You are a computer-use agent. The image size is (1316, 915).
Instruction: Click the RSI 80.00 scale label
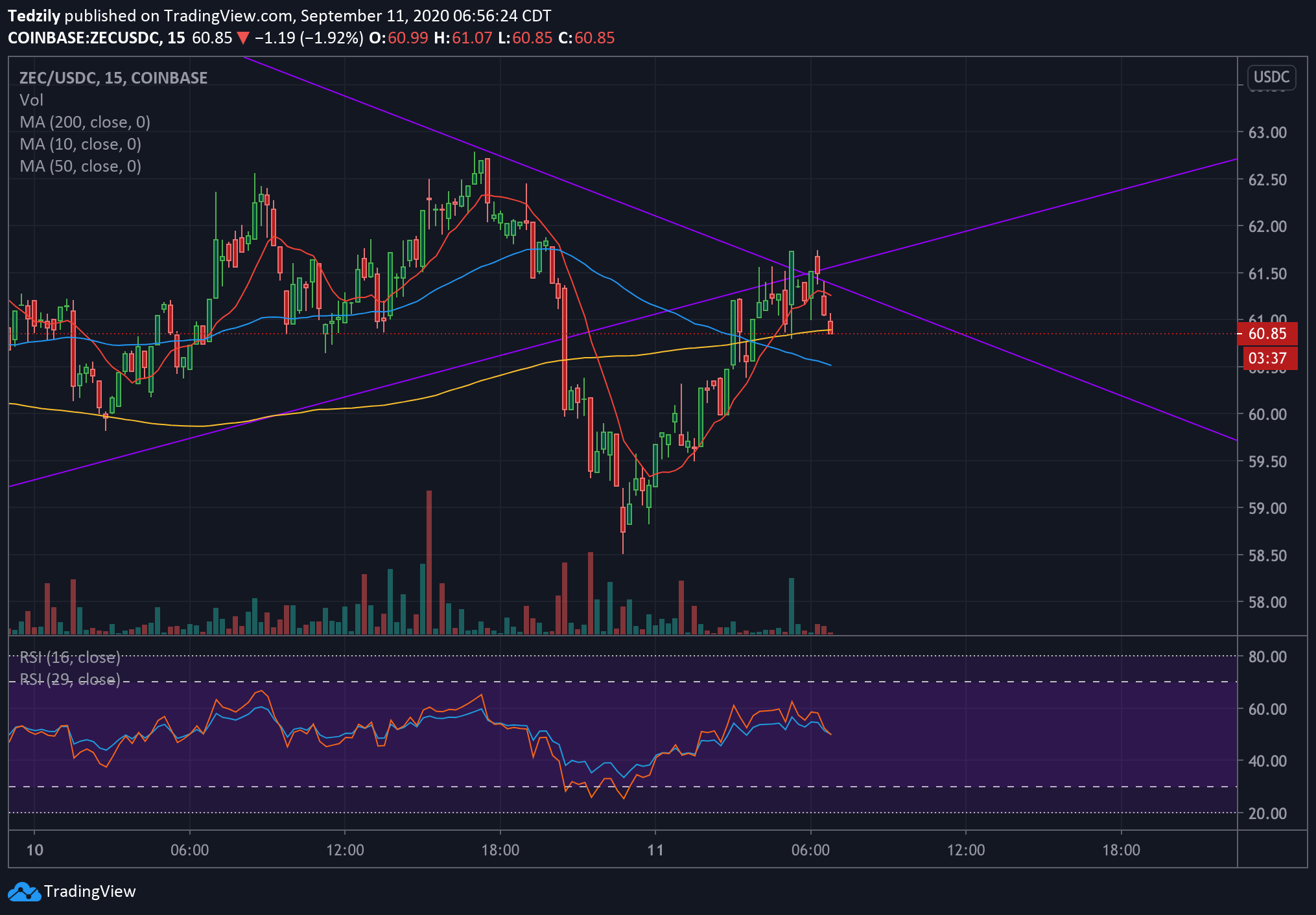1267,656
